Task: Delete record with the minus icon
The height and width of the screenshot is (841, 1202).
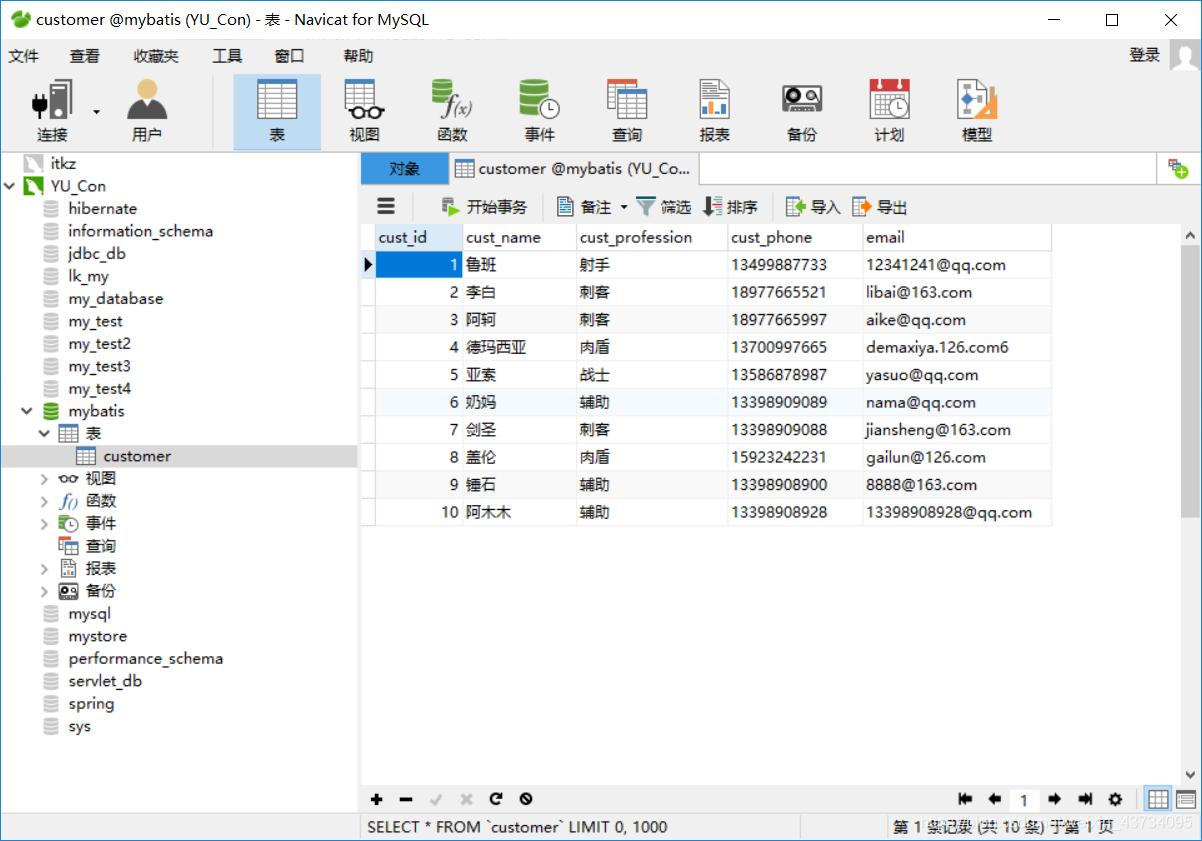Action: click(406, 799)
